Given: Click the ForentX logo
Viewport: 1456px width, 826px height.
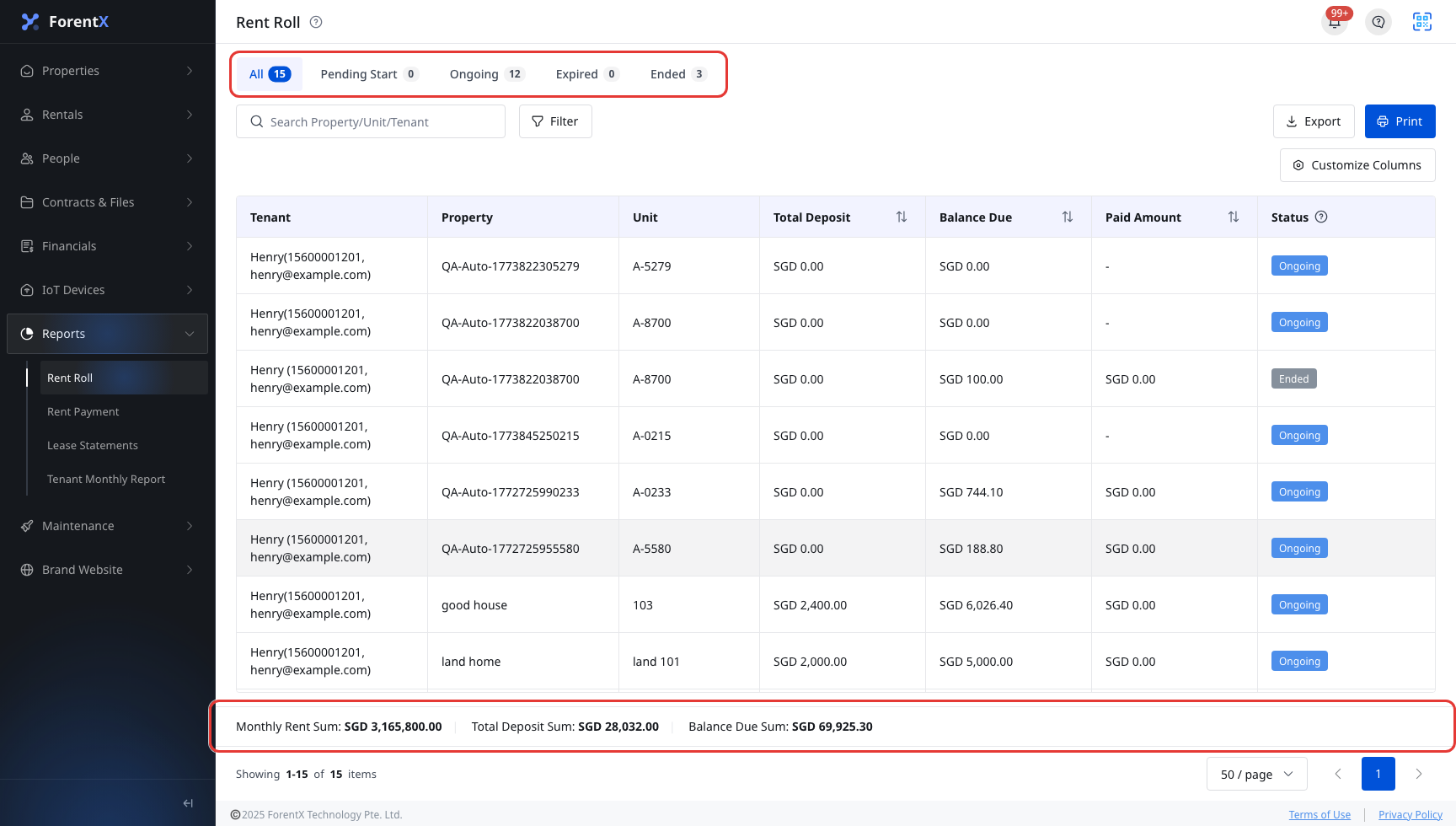Looking at the screenshot, I should tap(65, 22).
